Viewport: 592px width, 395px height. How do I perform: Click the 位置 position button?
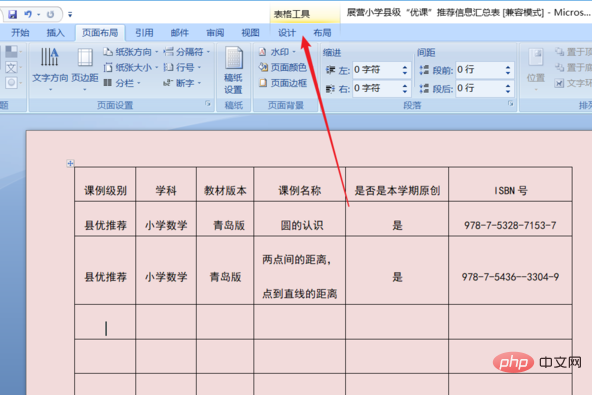click(536, 69)
